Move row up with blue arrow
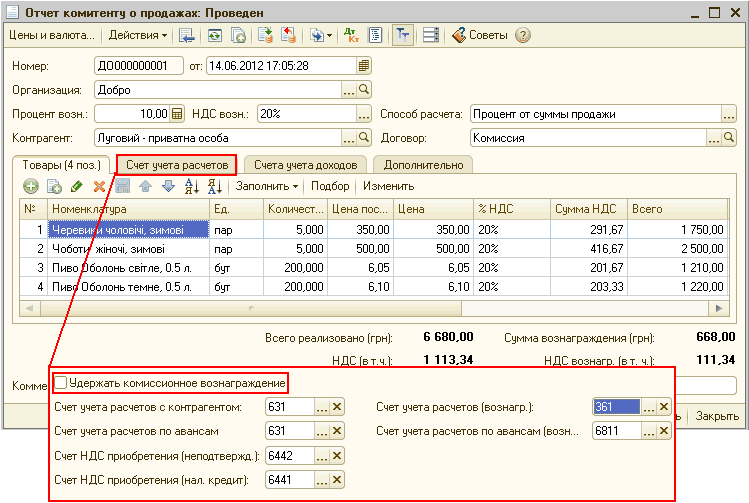749x503 pixels. [x=145, y=186]
